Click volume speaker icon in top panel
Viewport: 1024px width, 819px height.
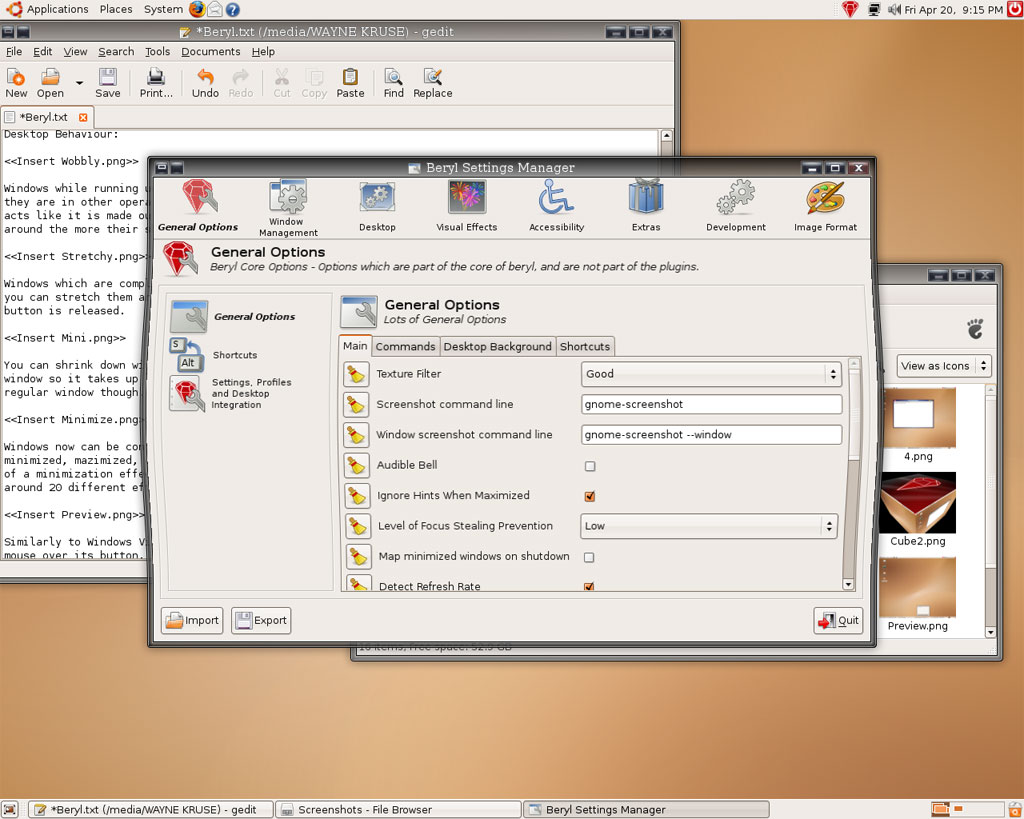[893, 9]
